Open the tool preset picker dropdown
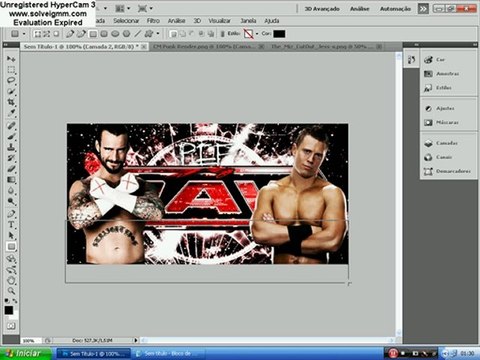Viewport: 480px width, 360px height. (x=24, y=34)
